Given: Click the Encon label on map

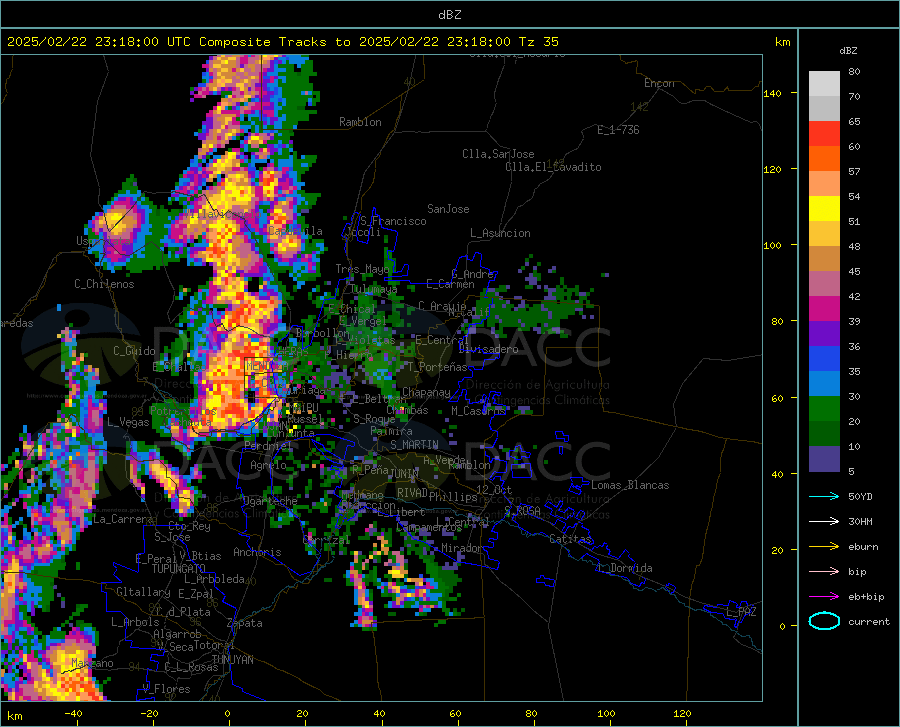Looking at the screenshot, I should tap(659, 83).
